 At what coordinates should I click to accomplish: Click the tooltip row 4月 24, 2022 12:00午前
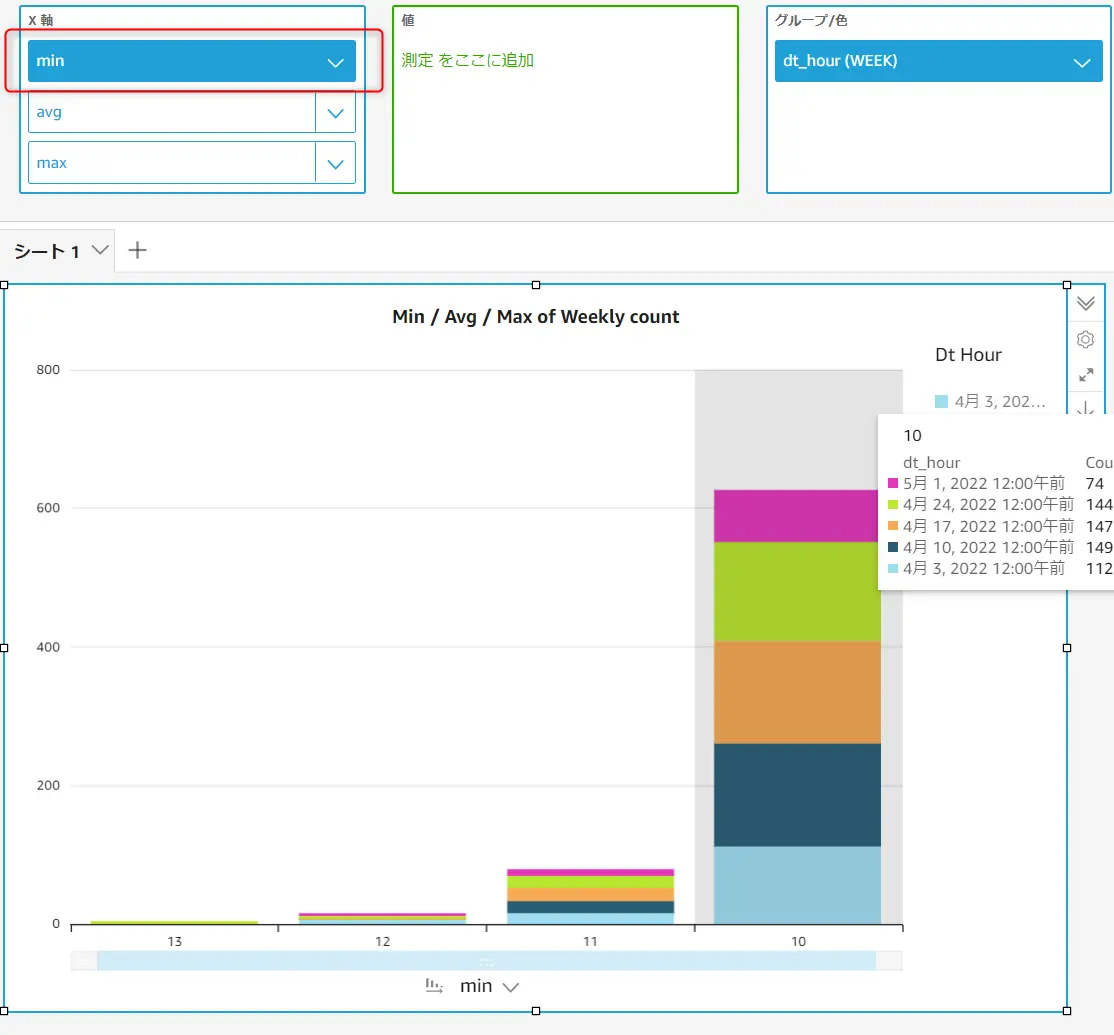(x=988, y=505)
